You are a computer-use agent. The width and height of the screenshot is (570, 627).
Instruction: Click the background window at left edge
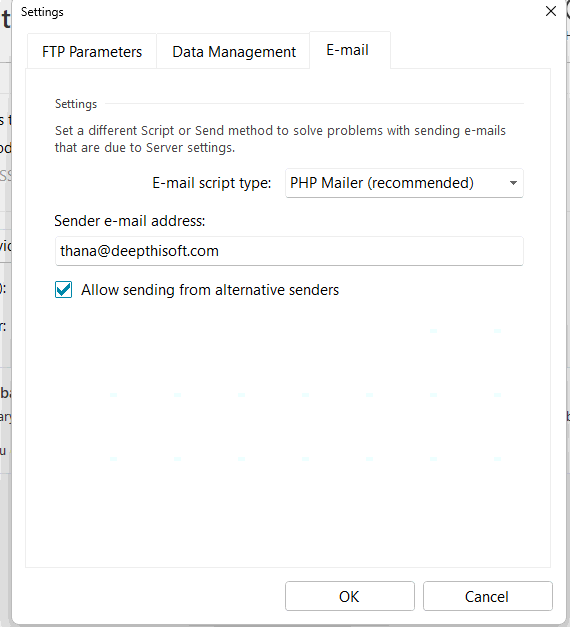click(x=5, y=280)
